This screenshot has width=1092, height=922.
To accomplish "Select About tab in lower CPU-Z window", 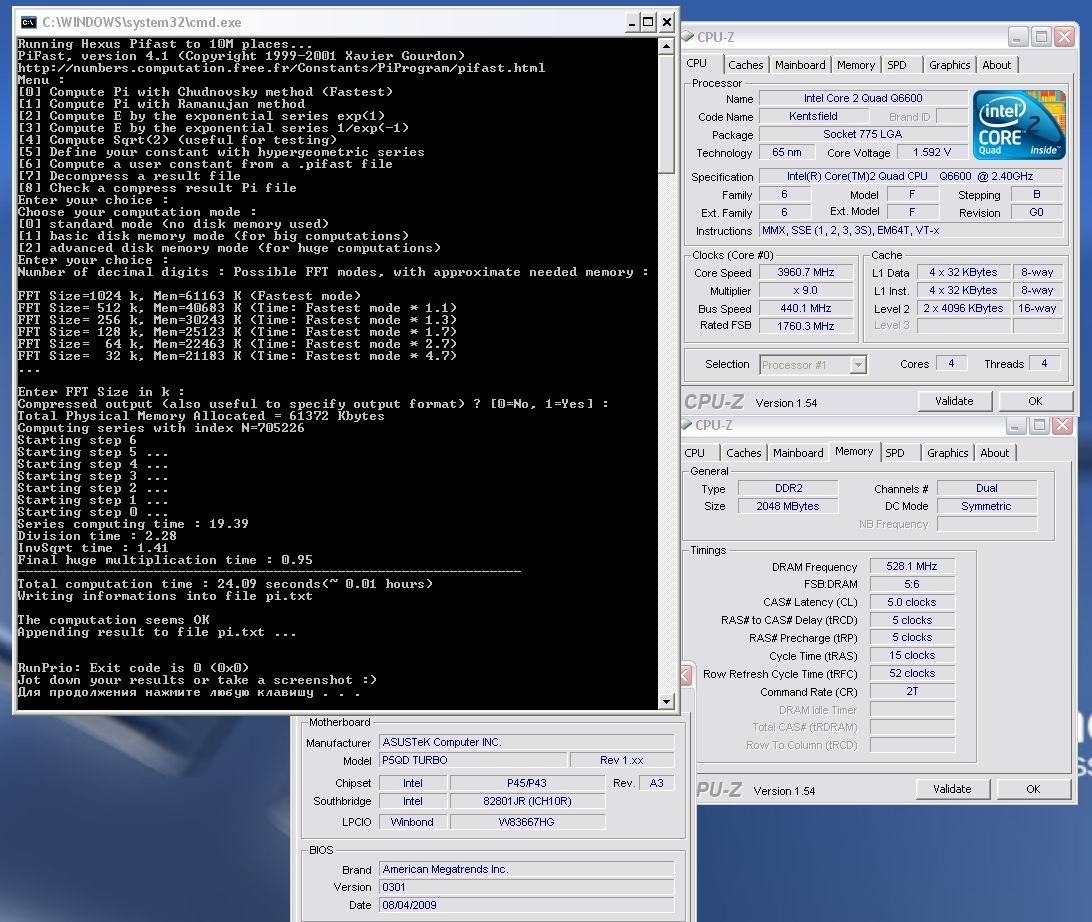I will pos(994,453).
